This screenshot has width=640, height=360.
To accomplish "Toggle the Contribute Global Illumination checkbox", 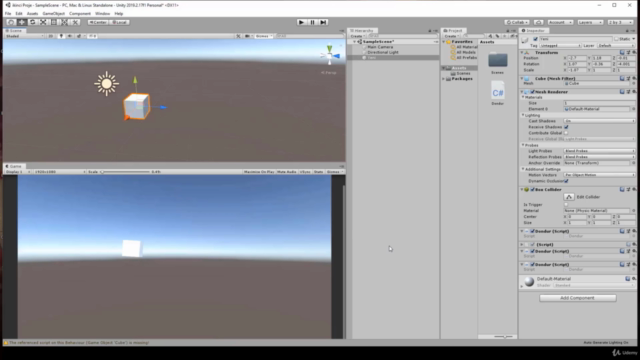I will click(566, 133).
